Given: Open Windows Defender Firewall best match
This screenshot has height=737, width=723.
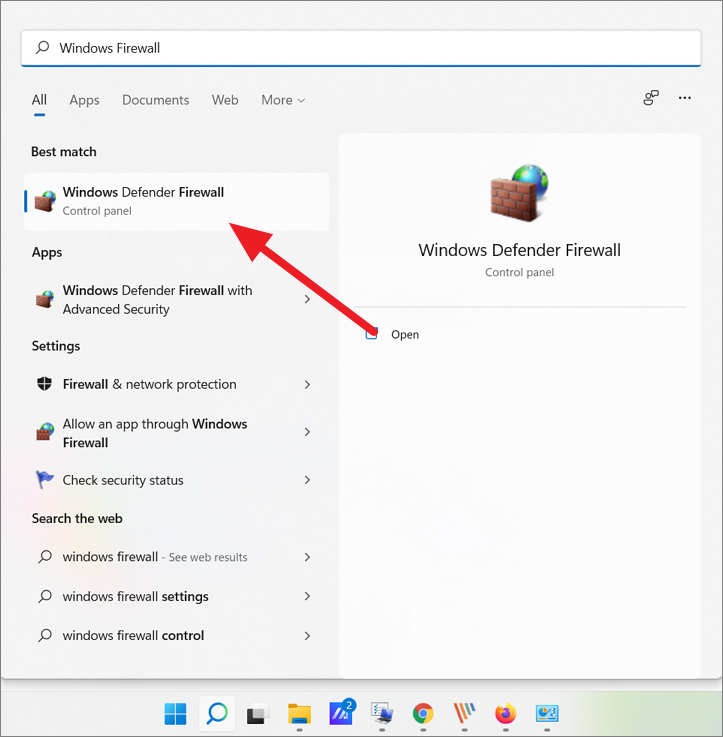Looking at the screenshot, I should tap(177, 201).
